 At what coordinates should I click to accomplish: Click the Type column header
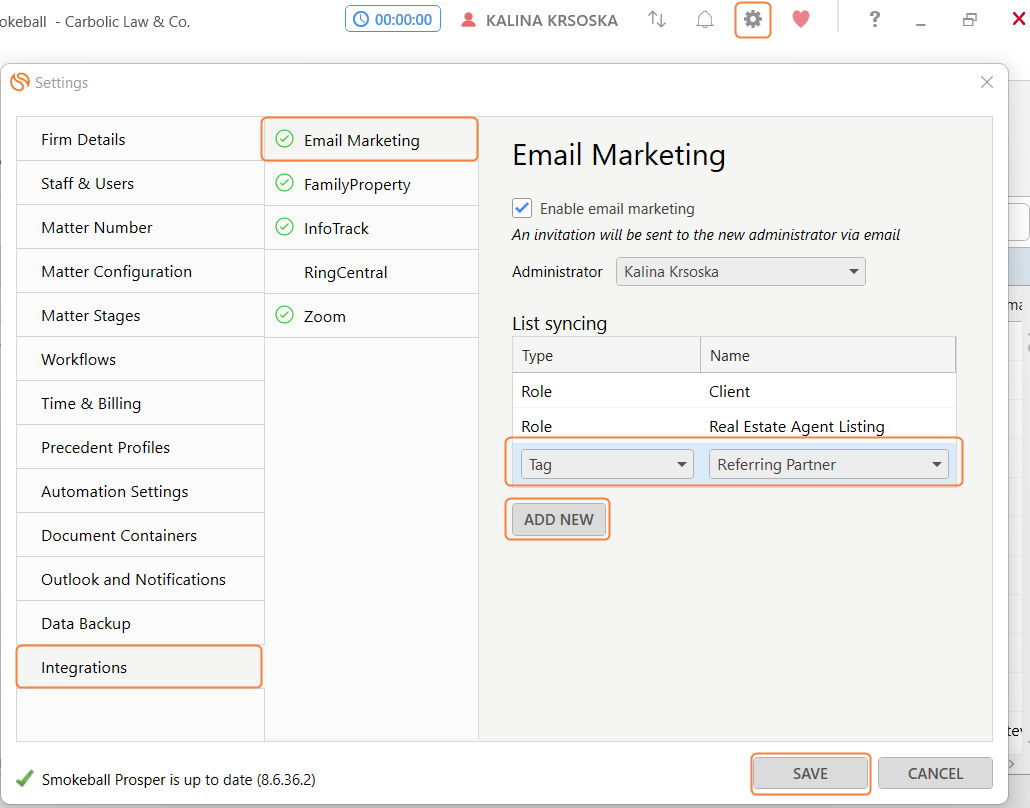[606, 355]
